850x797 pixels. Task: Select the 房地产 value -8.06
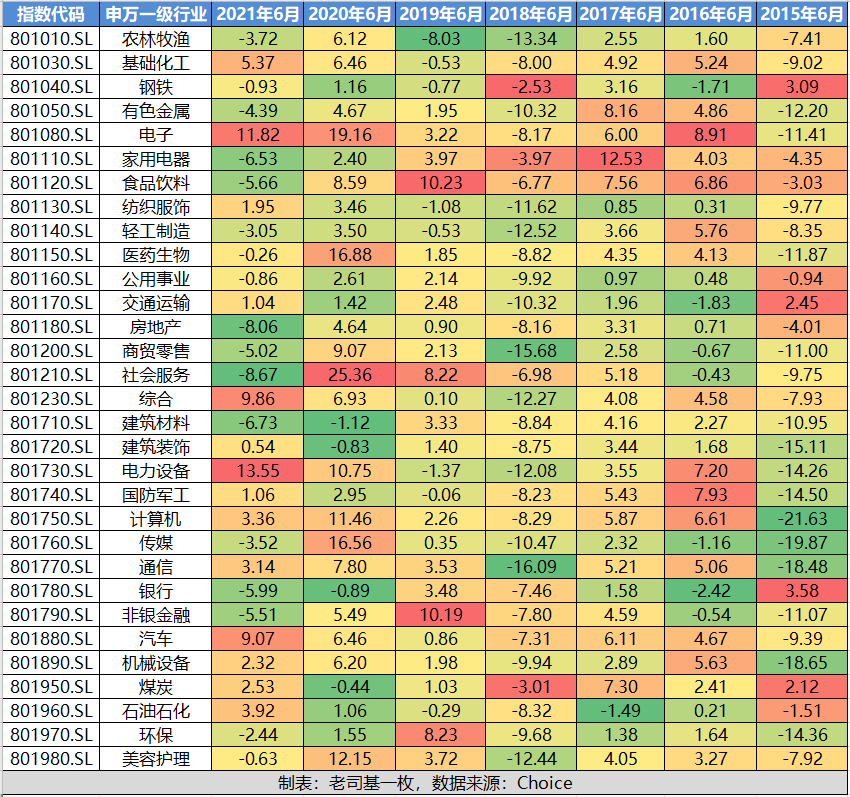tap(257, 327)
